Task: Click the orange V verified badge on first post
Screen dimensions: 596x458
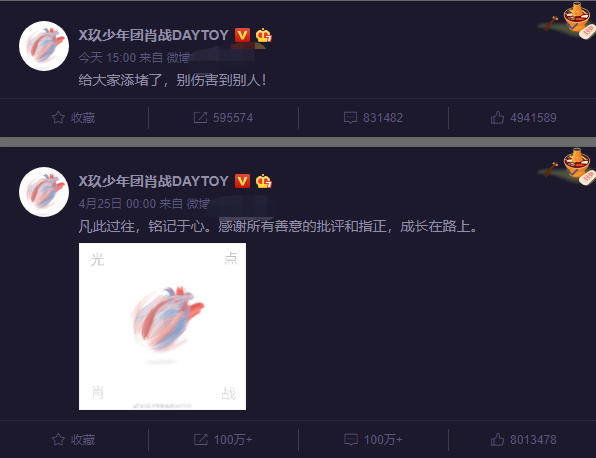Action: (242, 35)
